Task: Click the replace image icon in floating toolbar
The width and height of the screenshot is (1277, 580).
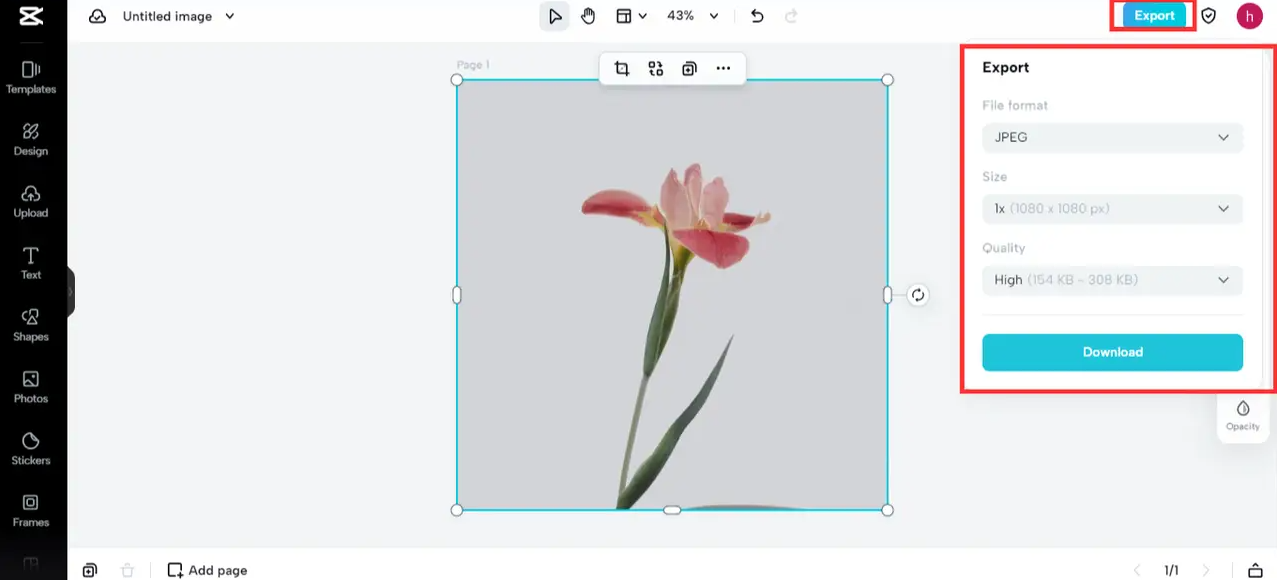Action: (x=656, y=68)
